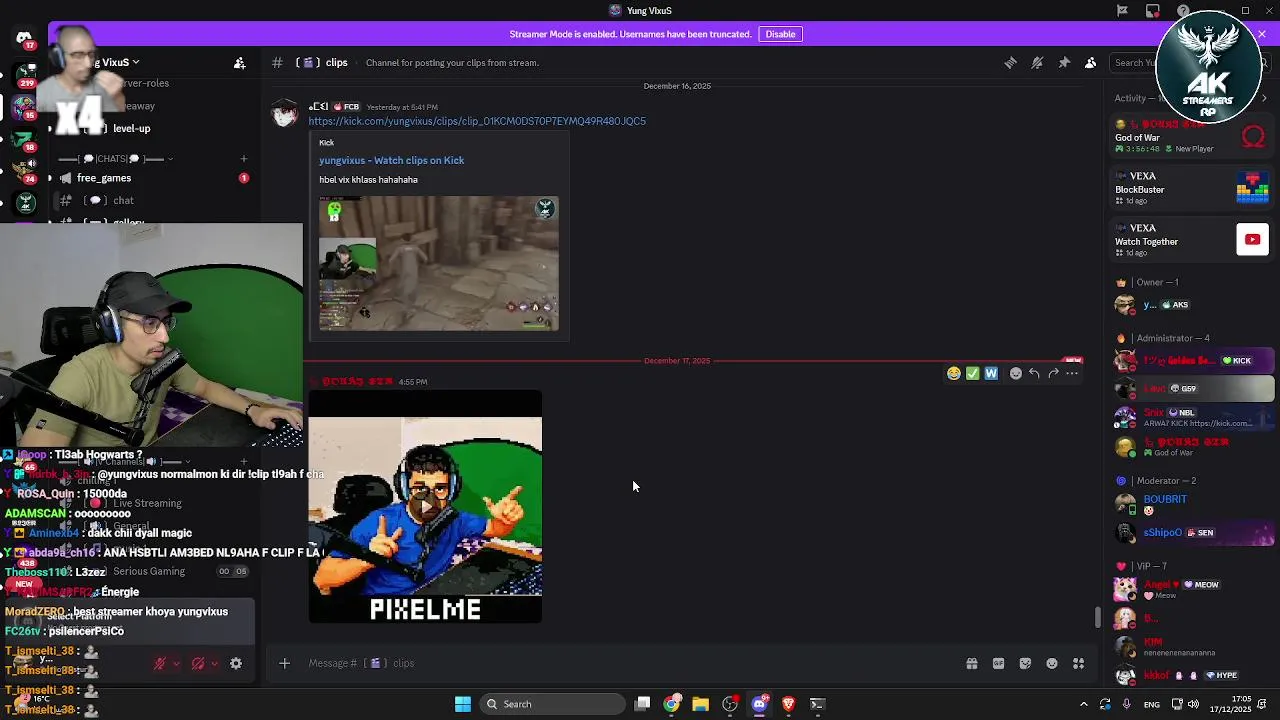Show hidden tray icons chevron

click(1083, 704)
